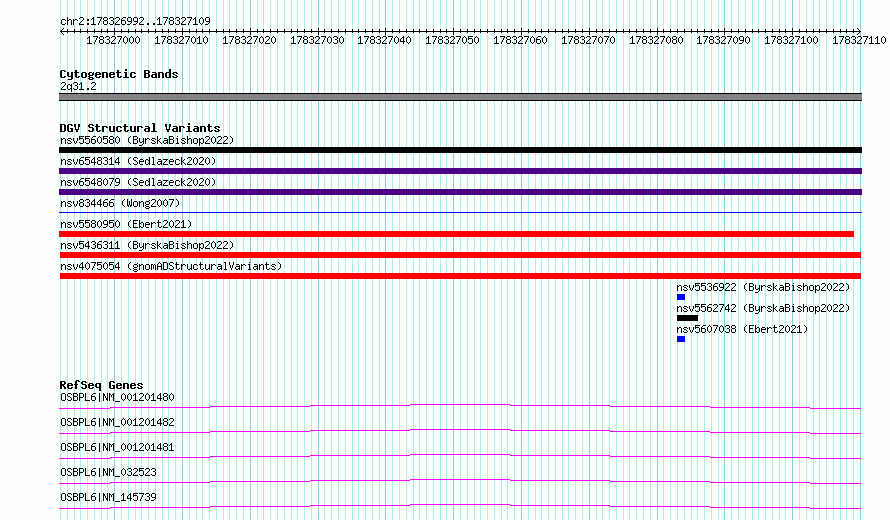Open nsv5607038 (Ebert2021) label
The image size is (890, 520).
[742, 329]
